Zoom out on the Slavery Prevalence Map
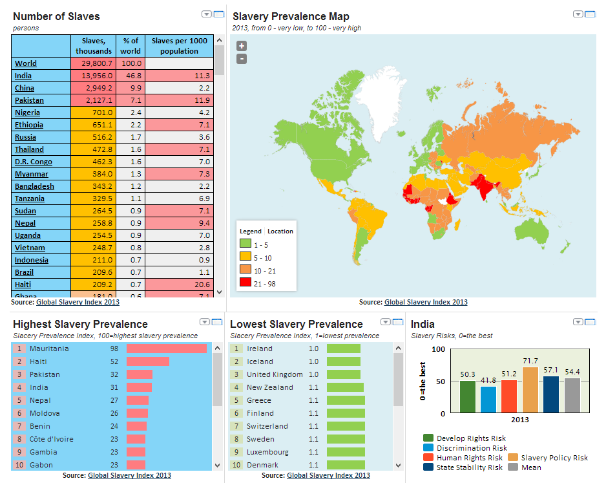606x483 pixels. pyautogui.click(x=241, y=59)
